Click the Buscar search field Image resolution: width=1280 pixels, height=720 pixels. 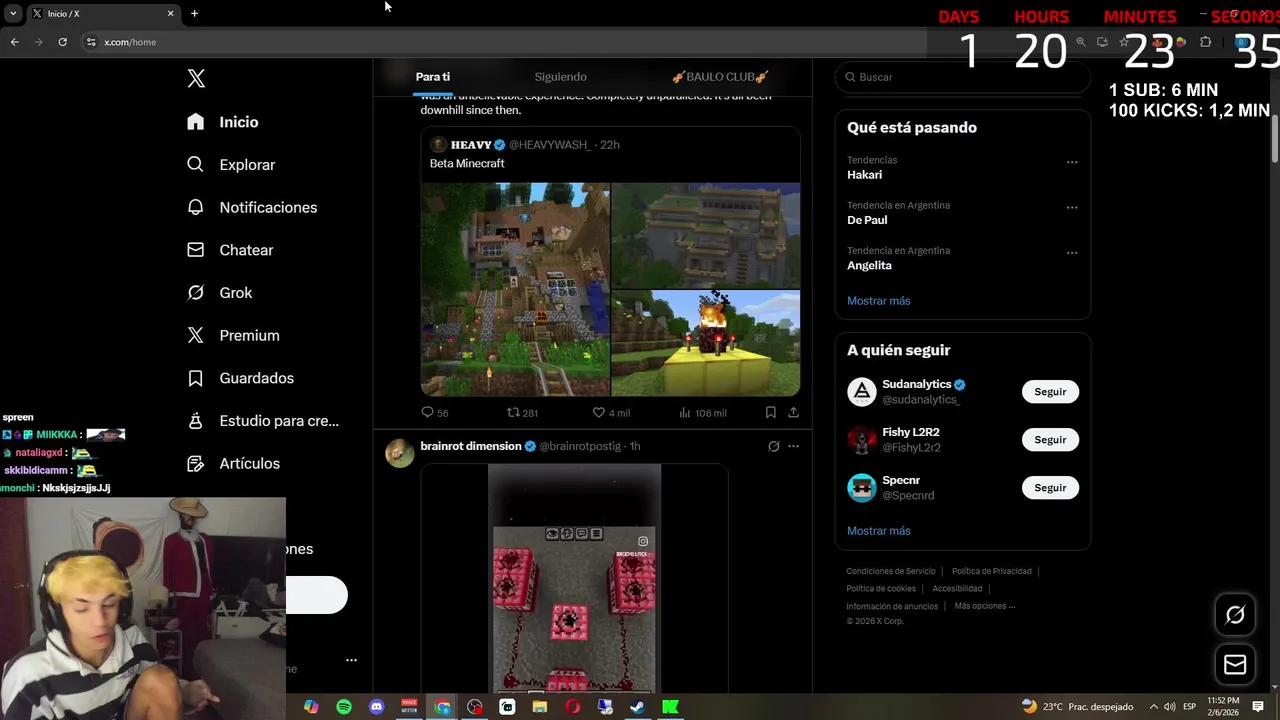tap(962, 77)
